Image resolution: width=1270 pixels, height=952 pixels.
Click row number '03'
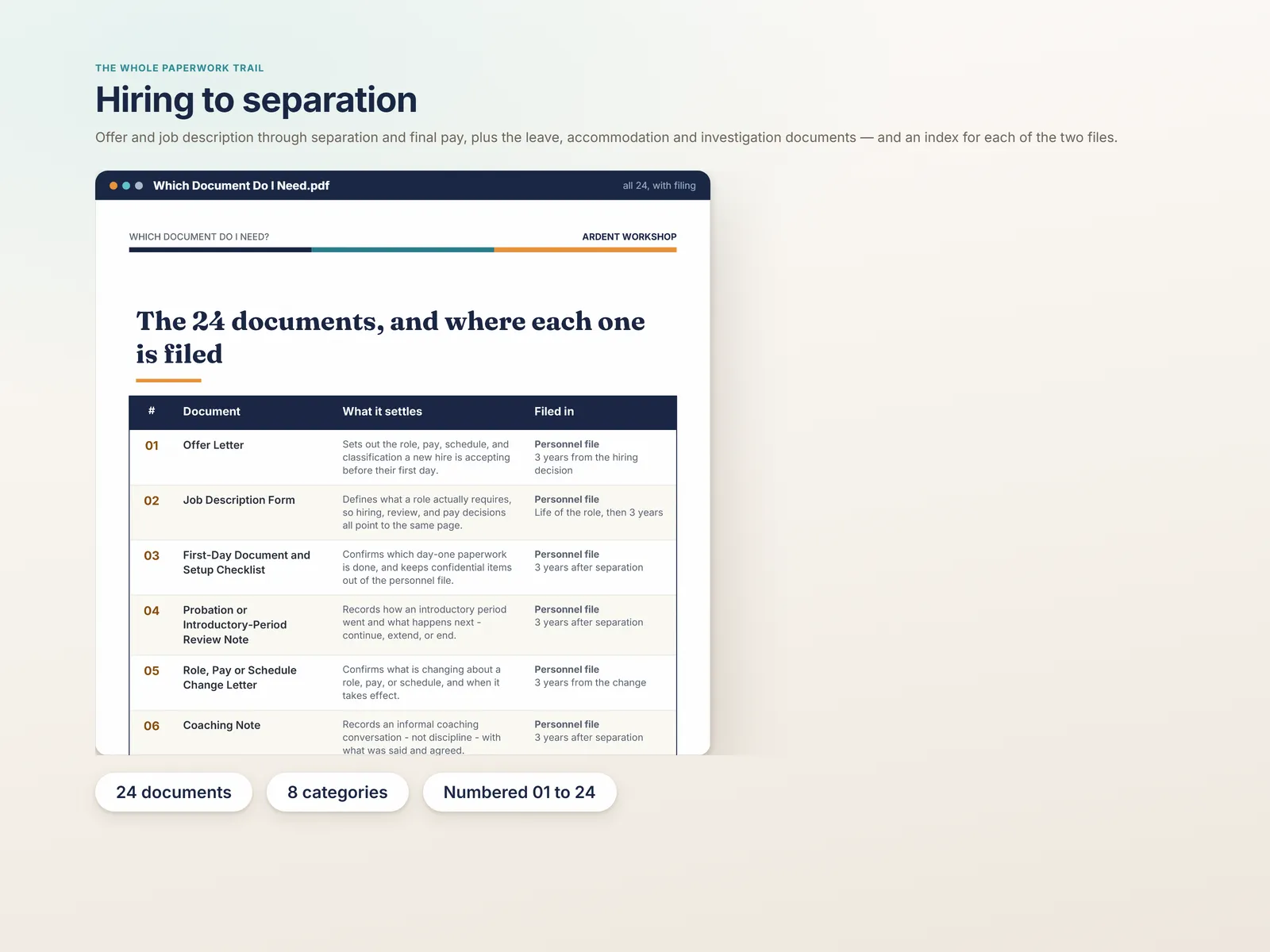[x=152, y=555]
